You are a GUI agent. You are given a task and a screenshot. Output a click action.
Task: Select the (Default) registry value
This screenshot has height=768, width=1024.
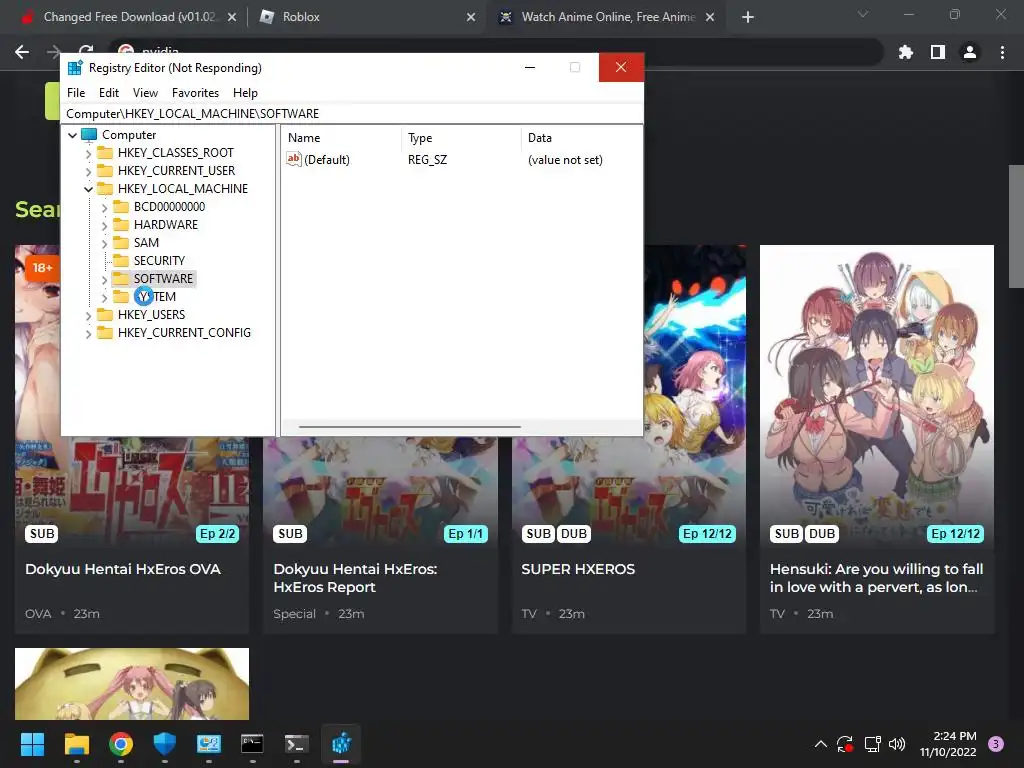click(x=327, y=160)
